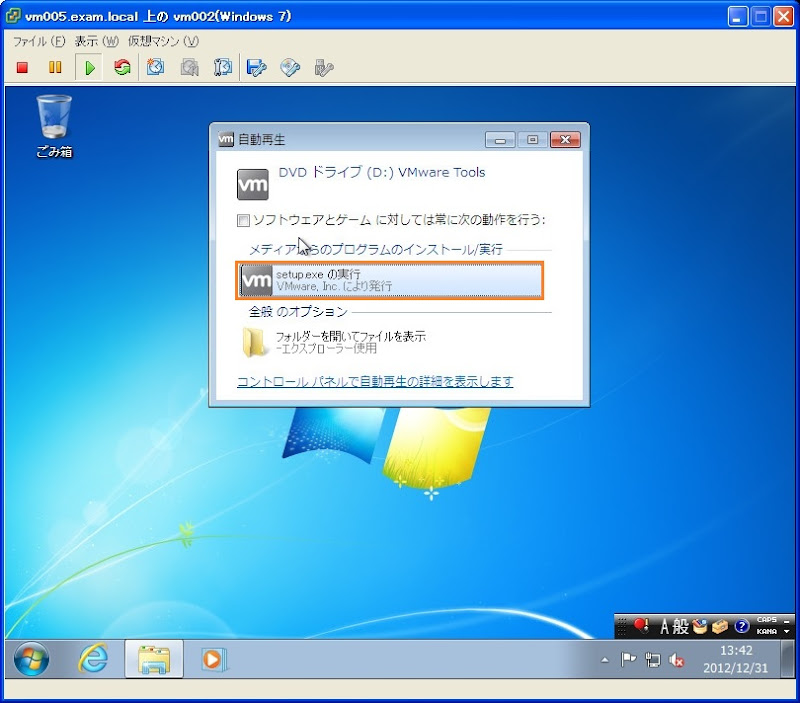800x703 pixels.
Task: Click the Reset virtual machine toolbar icon
Action: [x=122, y=67]
